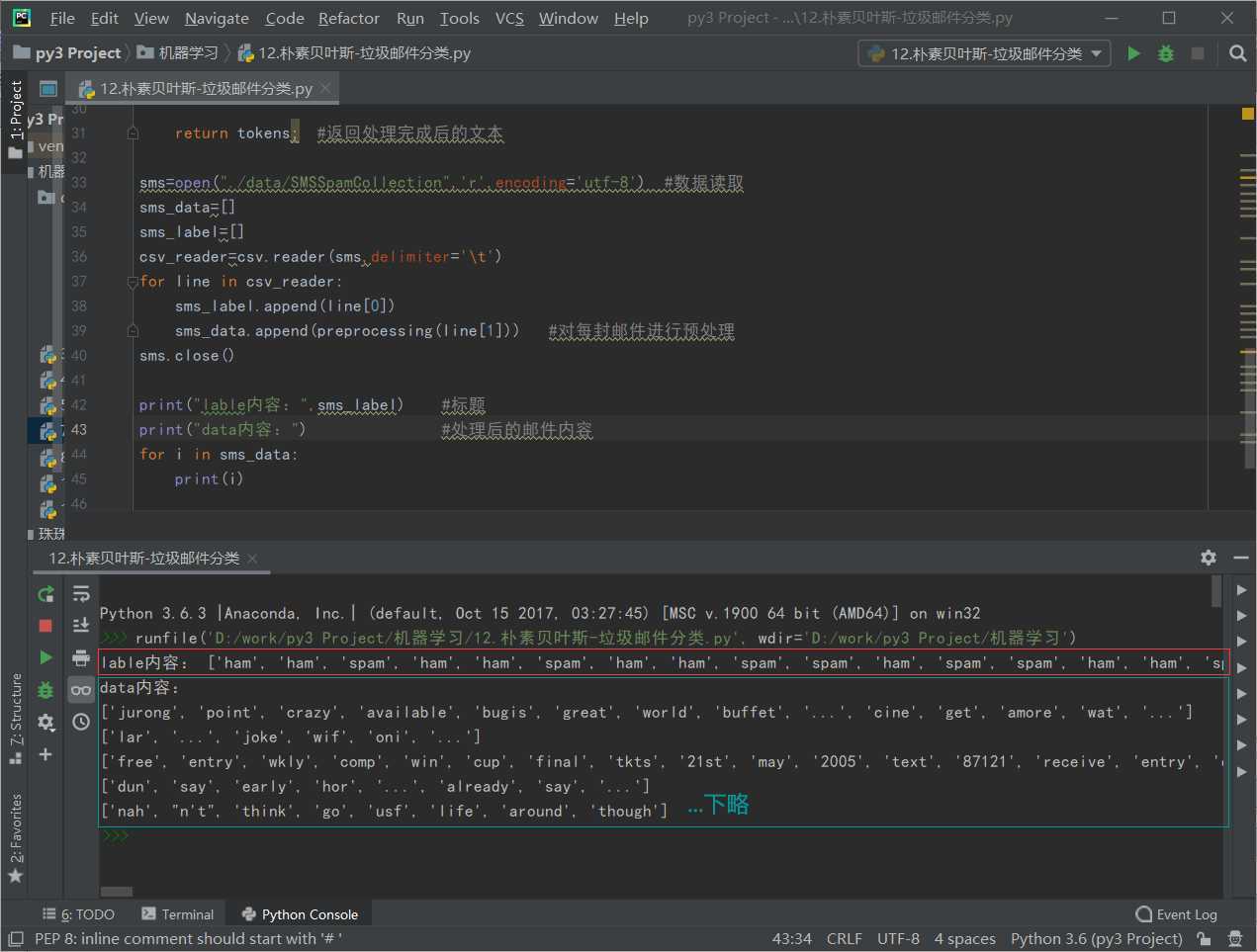This screenshot has height=952, width=1257.
Task: Toggle show variables glasses icon
Action: [x=81, y=690]
